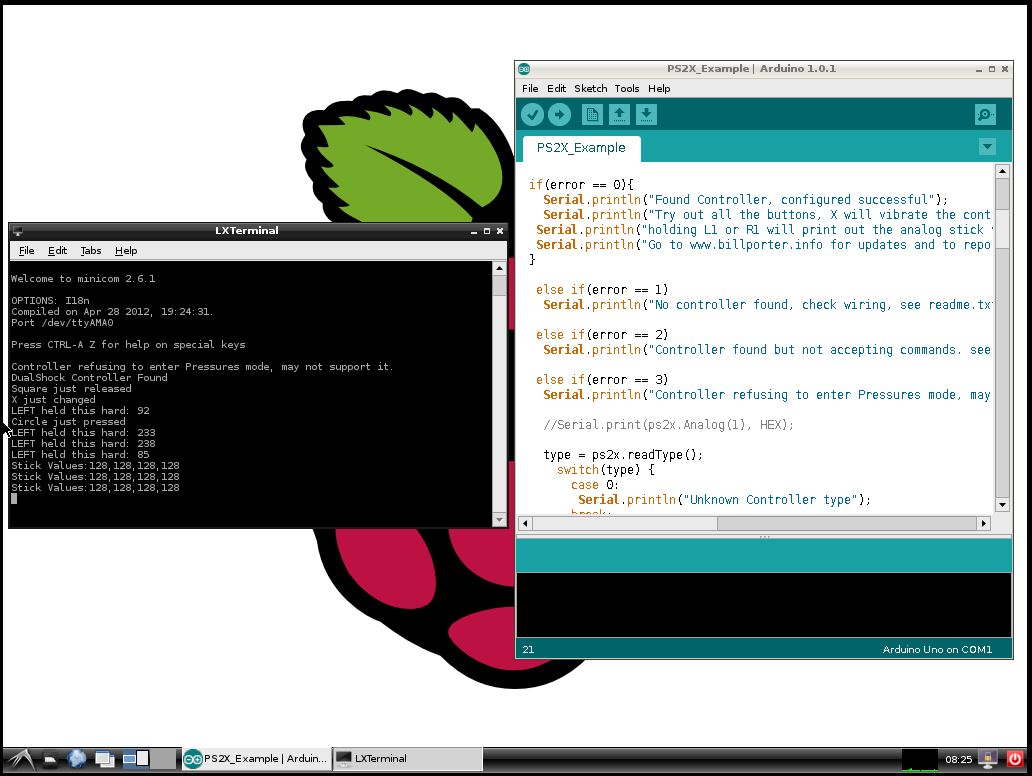Open the LXDE start menu icon
1032x776 pixels.
coord(20,759)
